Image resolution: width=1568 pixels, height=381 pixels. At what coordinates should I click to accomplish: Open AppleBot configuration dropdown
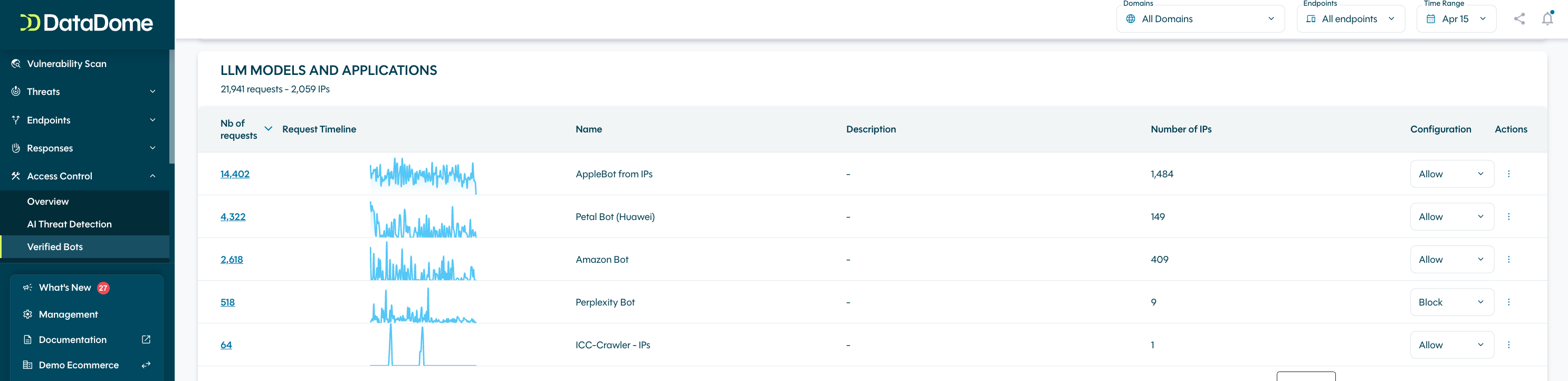click(x=1452, y=174)
